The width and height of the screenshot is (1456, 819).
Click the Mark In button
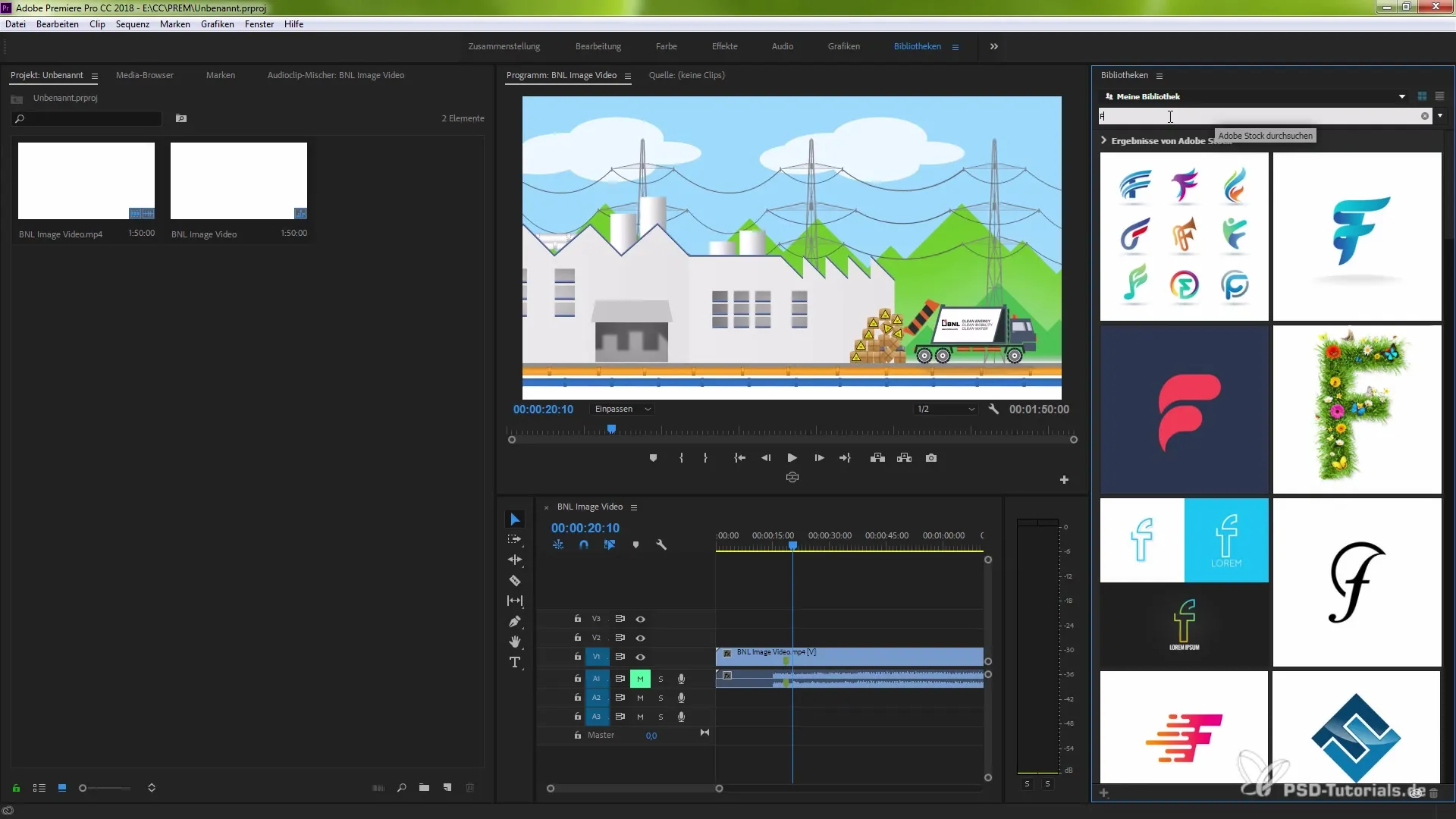(x=681, y=458)
